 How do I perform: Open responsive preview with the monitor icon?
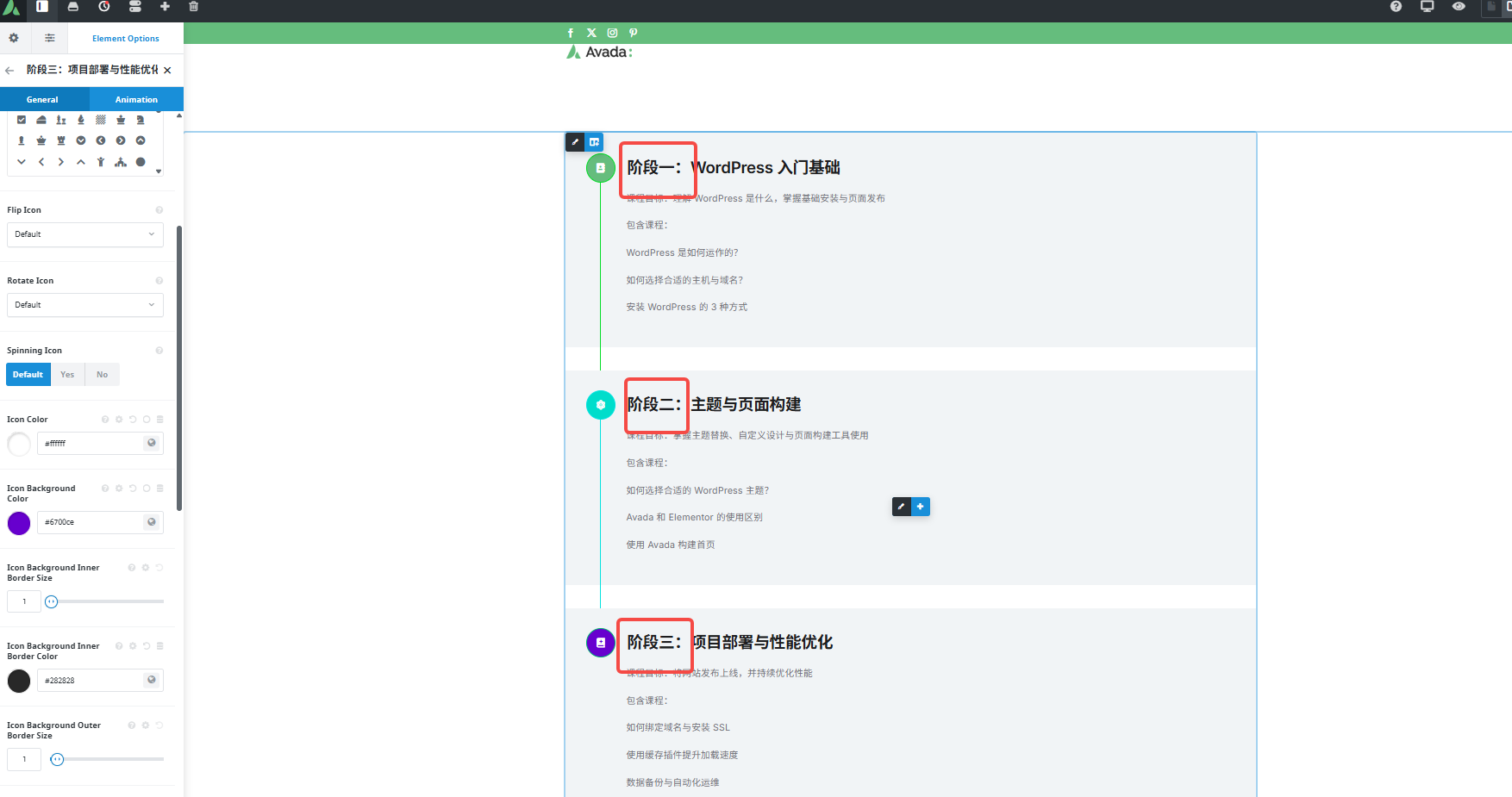(x=1427, y=7)
